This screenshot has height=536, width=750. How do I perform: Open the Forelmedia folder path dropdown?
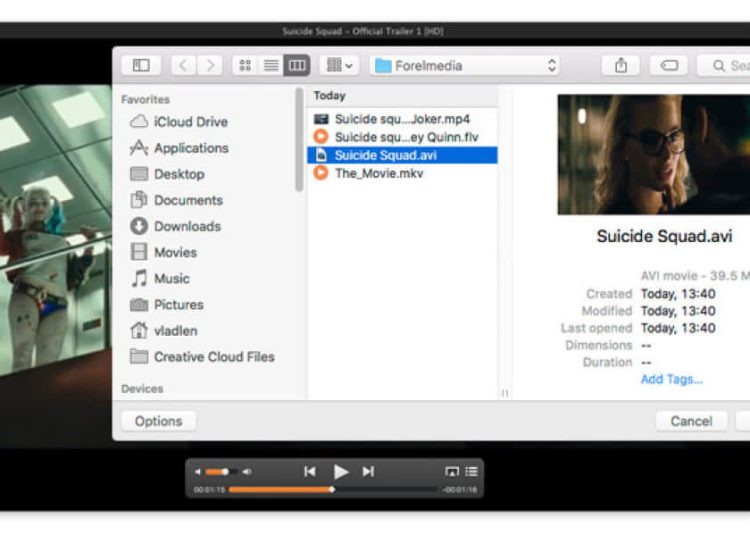(464, 65)
